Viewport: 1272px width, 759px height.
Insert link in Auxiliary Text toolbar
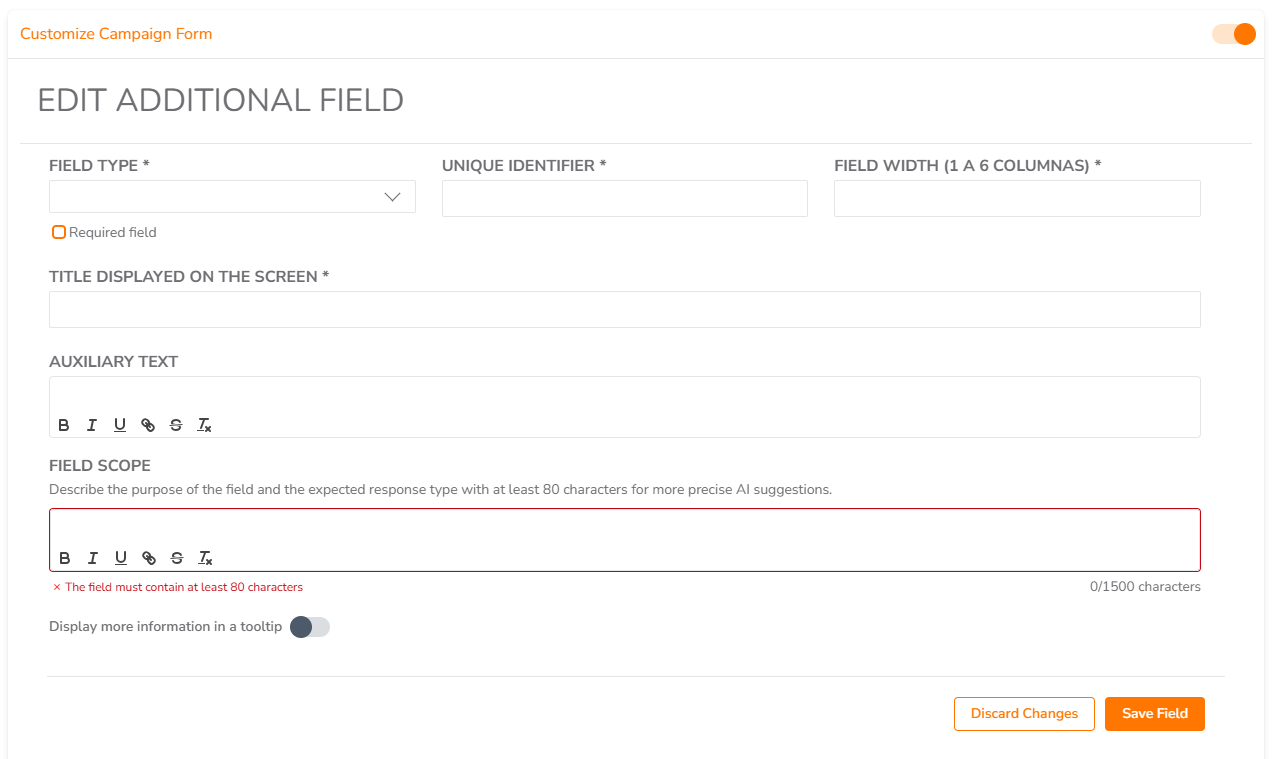click(148, 425)
